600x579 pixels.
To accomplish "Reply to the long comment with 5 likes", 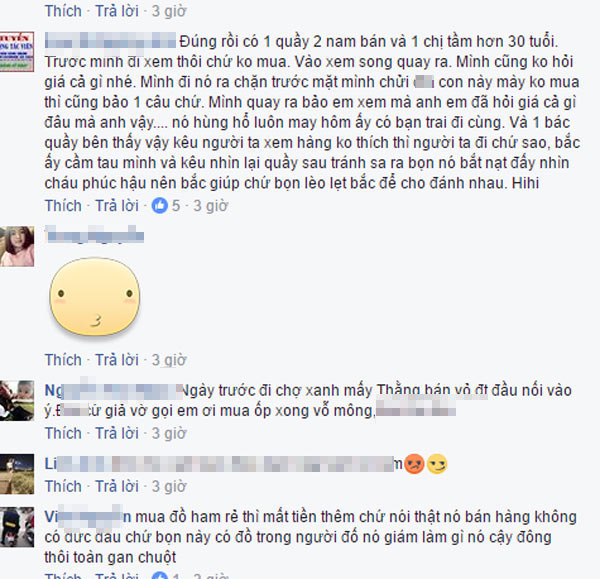I will pos(117,206).
